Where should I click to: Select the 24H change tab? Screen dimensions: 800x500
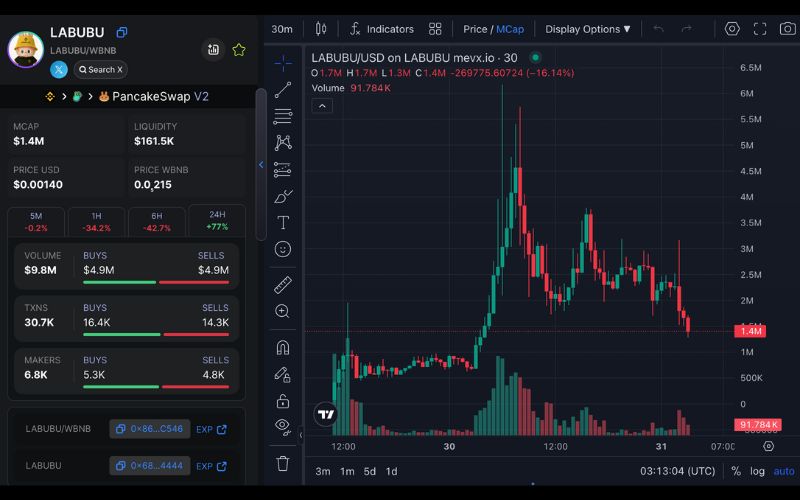tap(217, 220)
